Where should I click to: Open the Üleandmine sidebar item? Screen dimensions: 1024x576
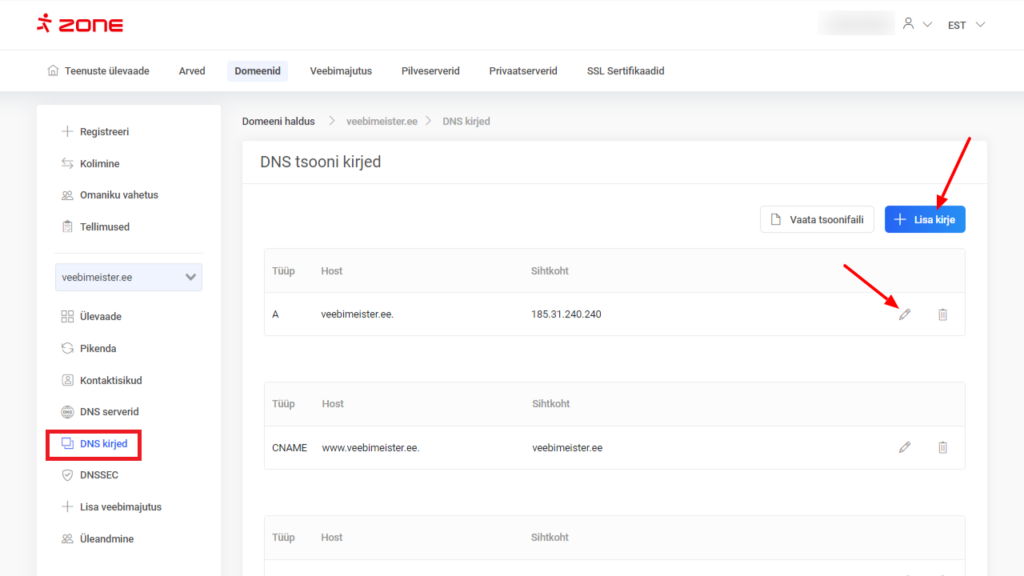click(106, 539)
